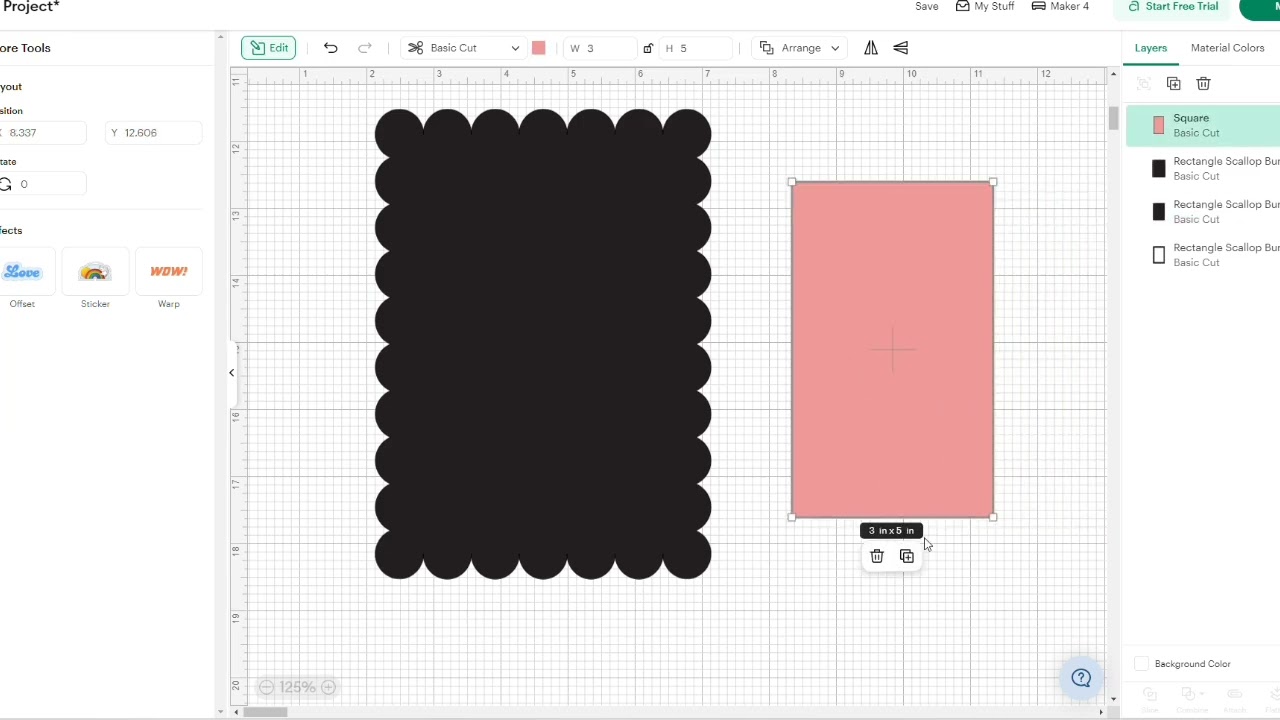Click the '3 in x 5 in' size label

tap(891, 531)
